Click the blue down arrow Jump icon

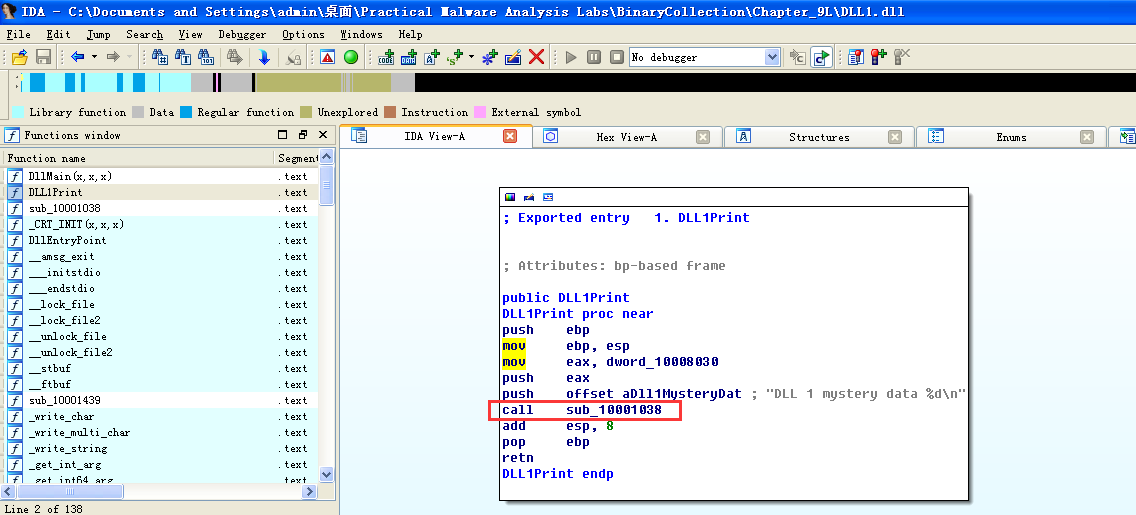(x=264, y=56)
